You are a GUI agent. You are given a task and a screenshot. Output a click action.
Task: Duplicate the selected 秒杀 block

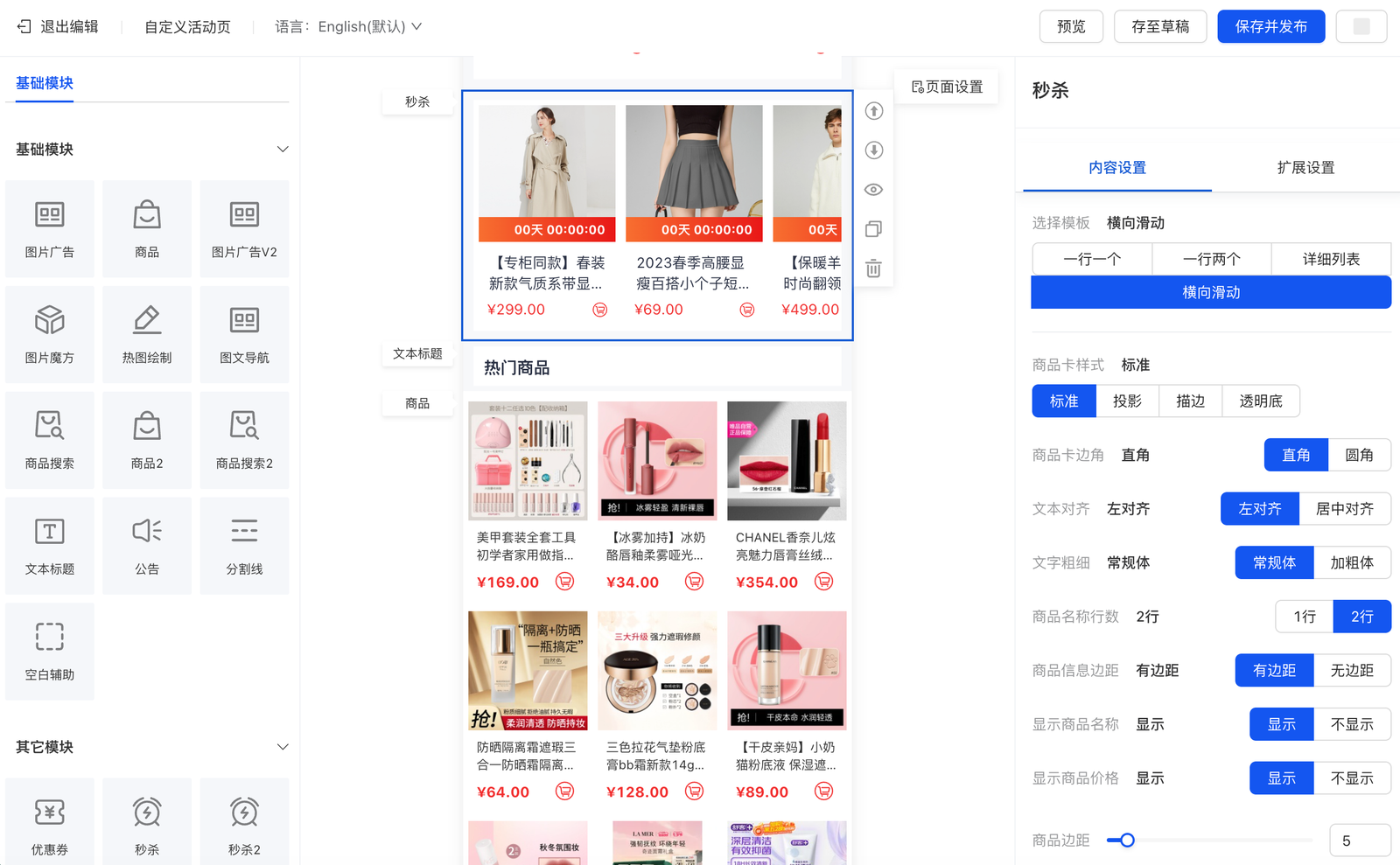tap(873, 229)
